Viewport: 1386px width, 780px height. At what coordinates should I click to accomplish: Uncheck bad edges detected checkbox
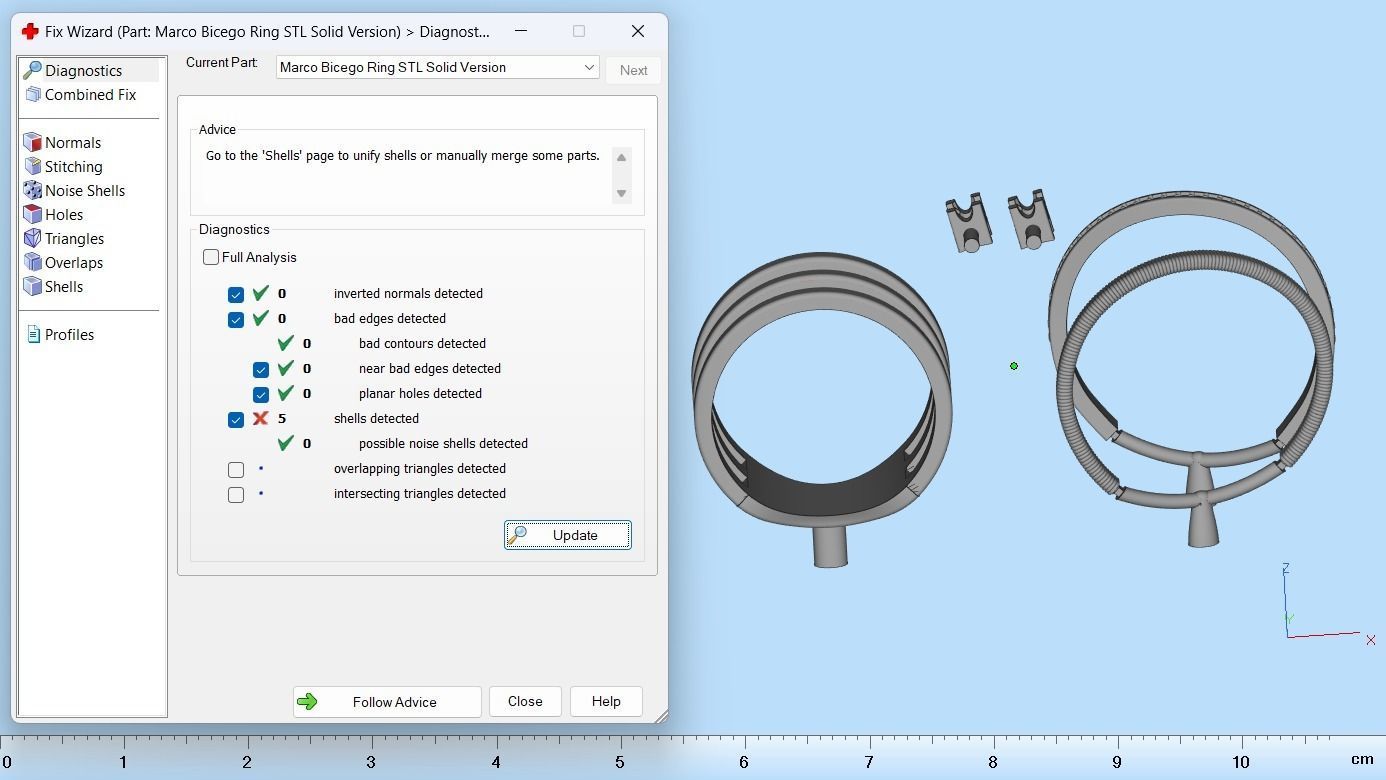tap(236, 319)
